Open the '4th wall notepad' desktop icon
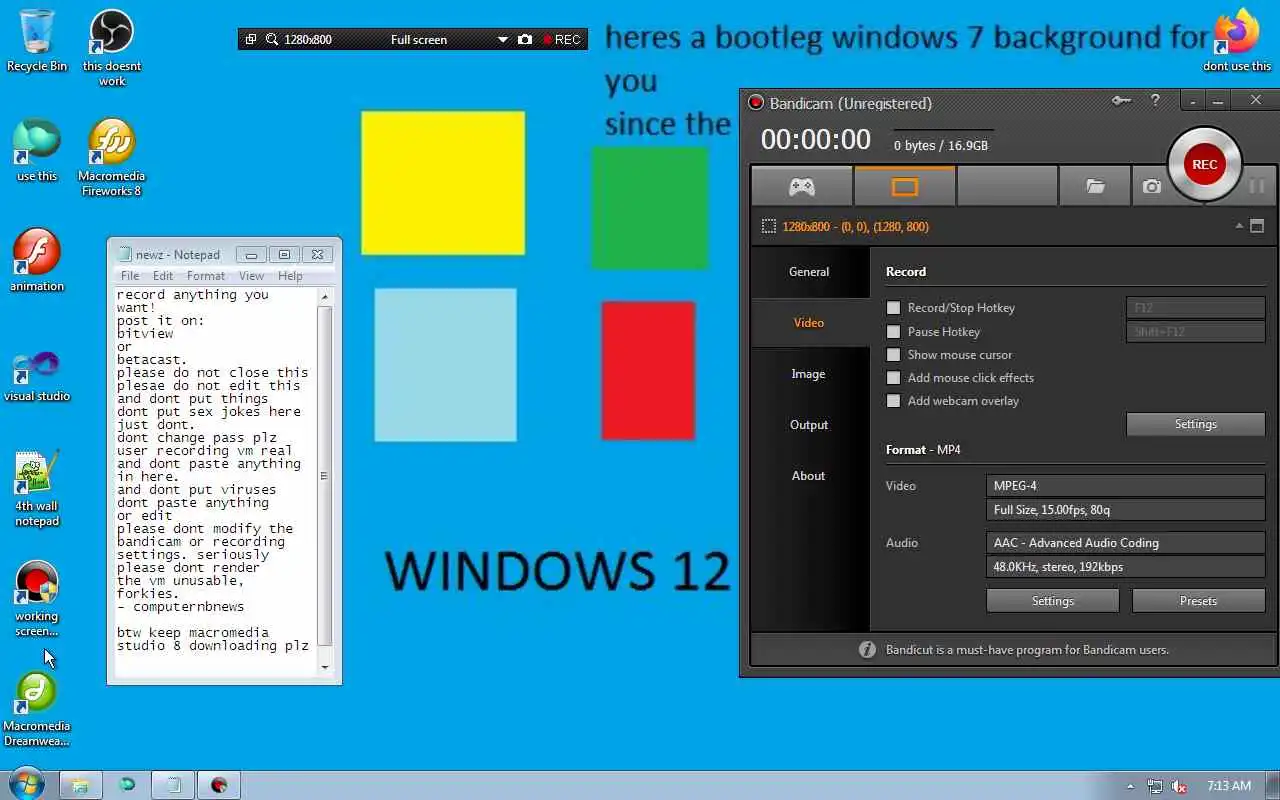The width and height of the screenshot is (1280, 800). pyautogui.click(x=37, y=487)
